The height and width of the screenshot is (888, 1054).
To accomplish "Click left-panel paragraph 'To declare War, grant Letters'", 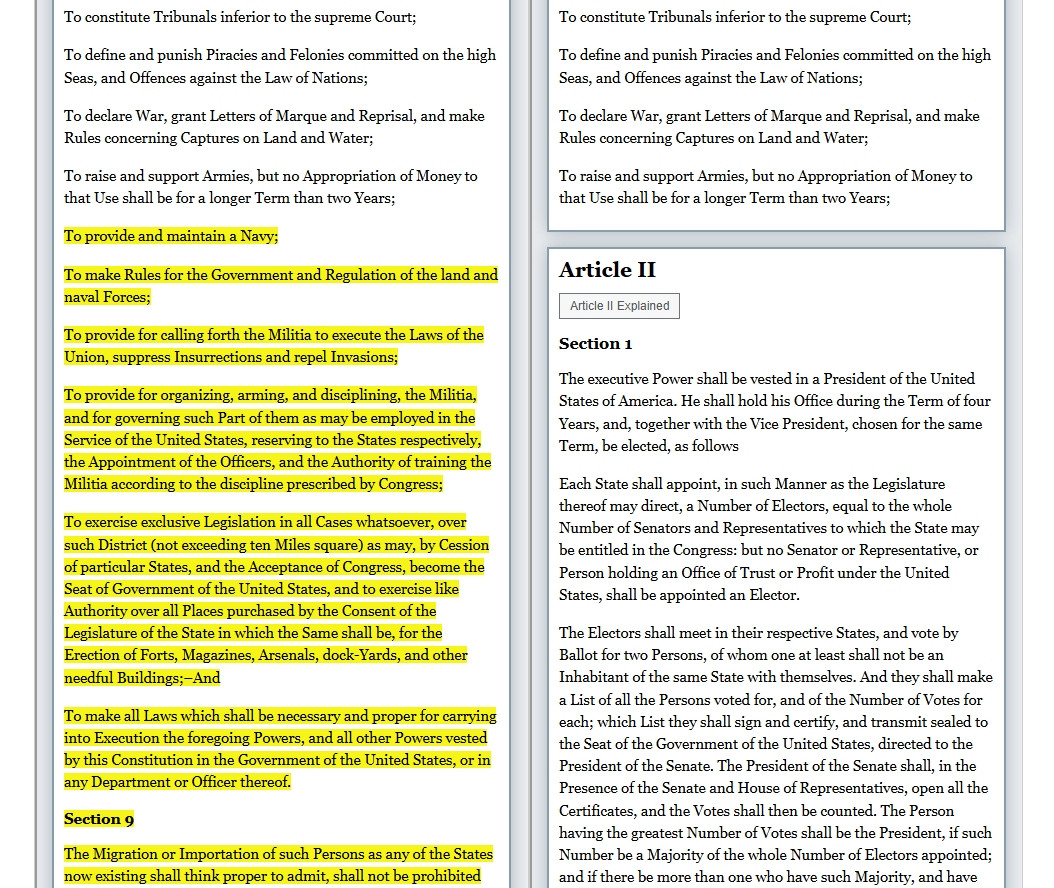I will [274, 126].
